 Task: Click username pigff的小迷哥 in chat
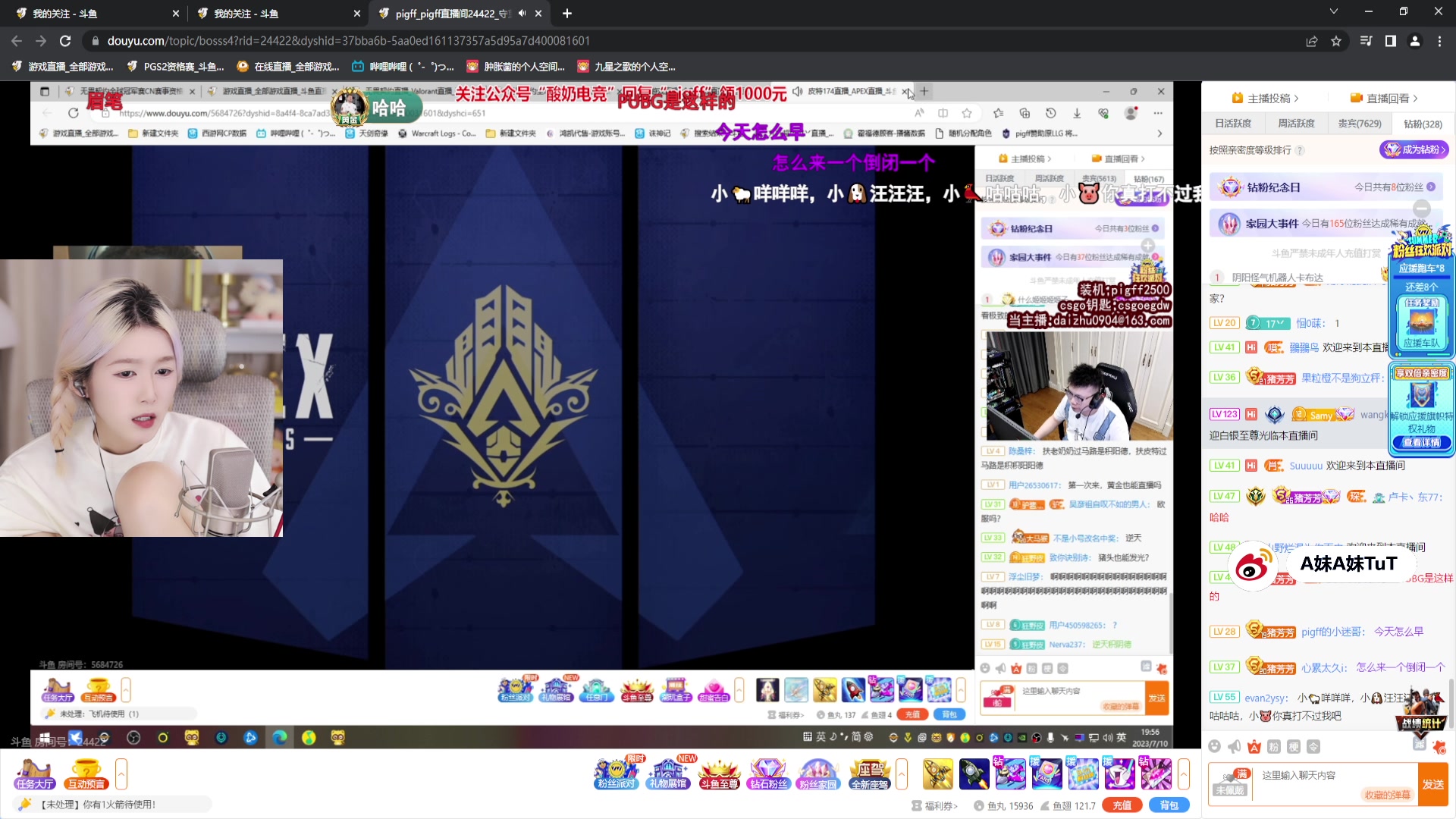tap(1333, 632)
